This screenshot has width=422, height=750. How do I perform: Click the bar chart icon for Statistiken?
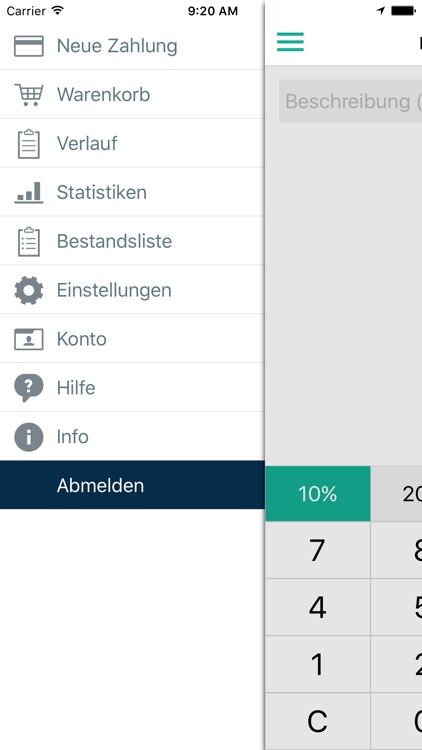pos(29,192)
